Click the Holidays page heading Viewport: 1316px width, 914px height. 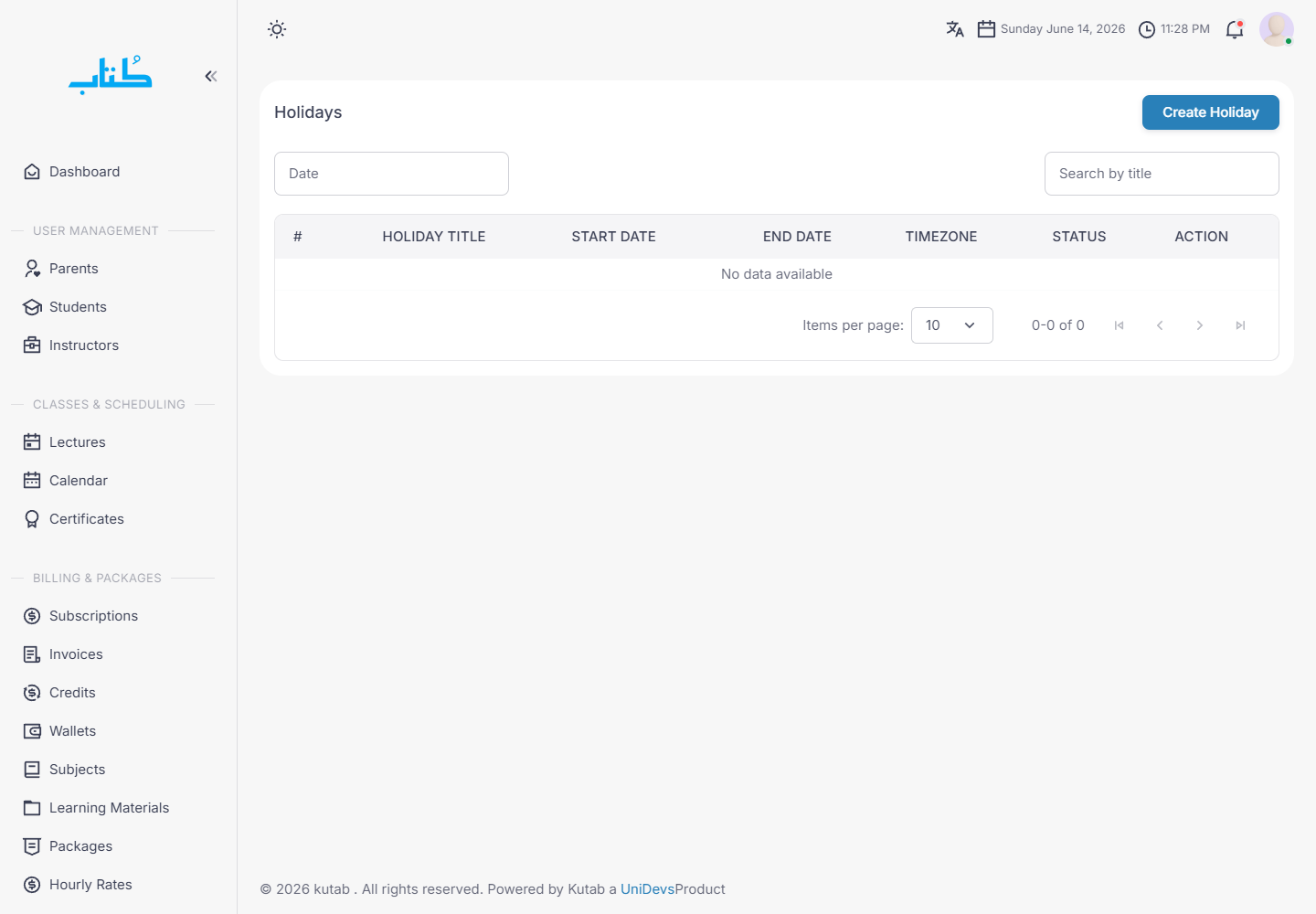(x=308, y=112)
